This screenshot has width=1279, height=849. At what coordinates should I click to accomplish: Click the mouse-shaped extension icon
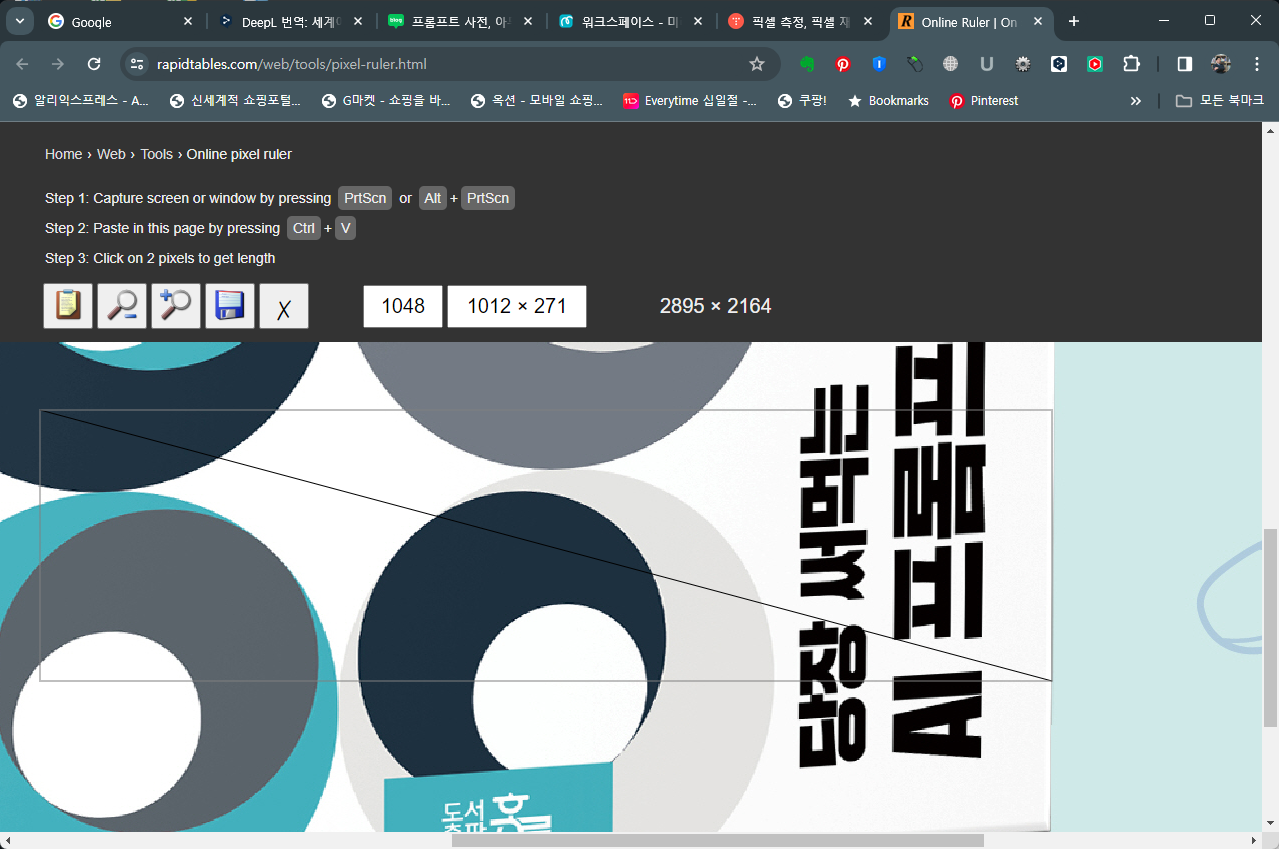[x=915, y=64]
